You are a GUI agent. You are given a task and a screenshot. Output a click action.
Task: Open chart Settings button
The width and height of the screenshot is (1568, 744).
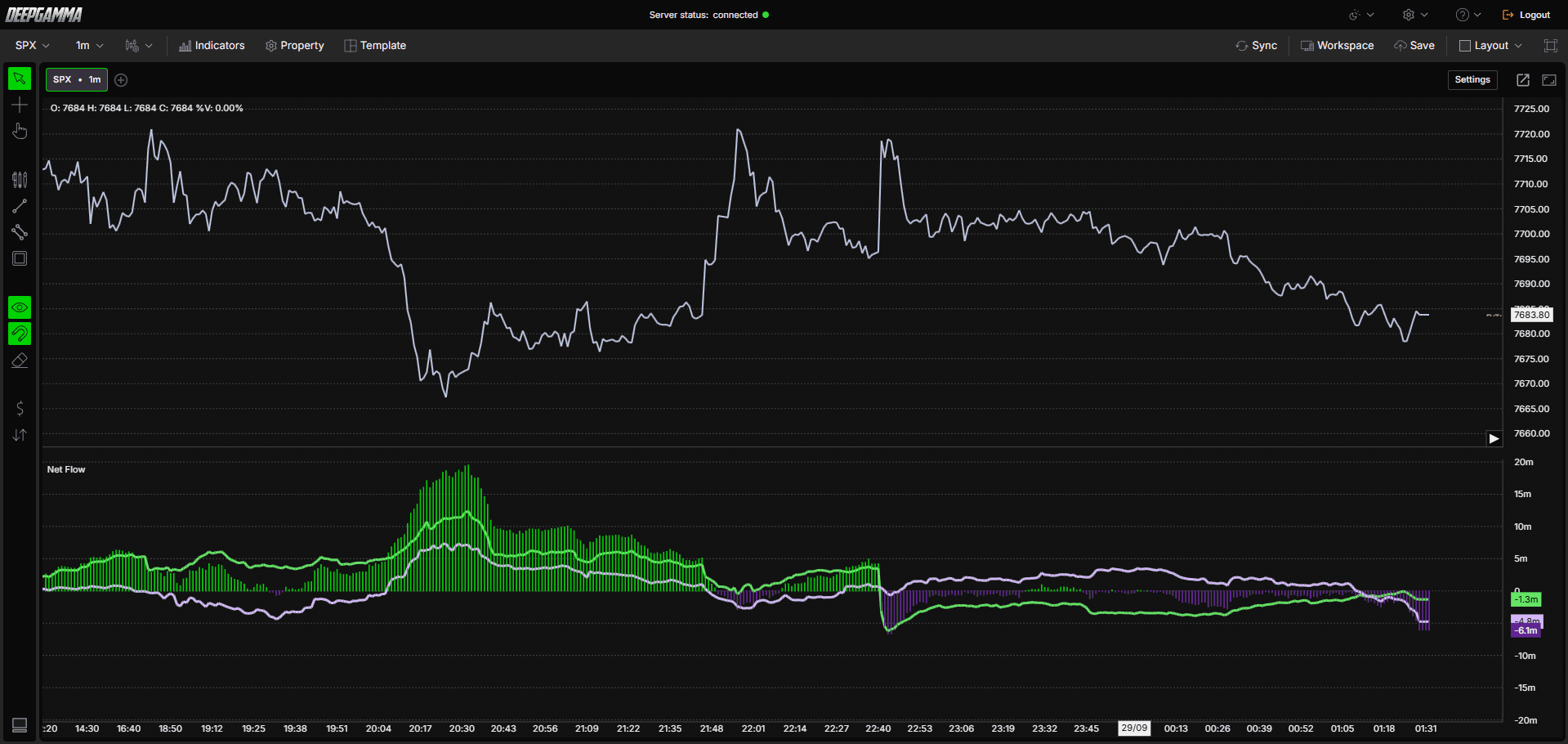tap(1472, 79)
